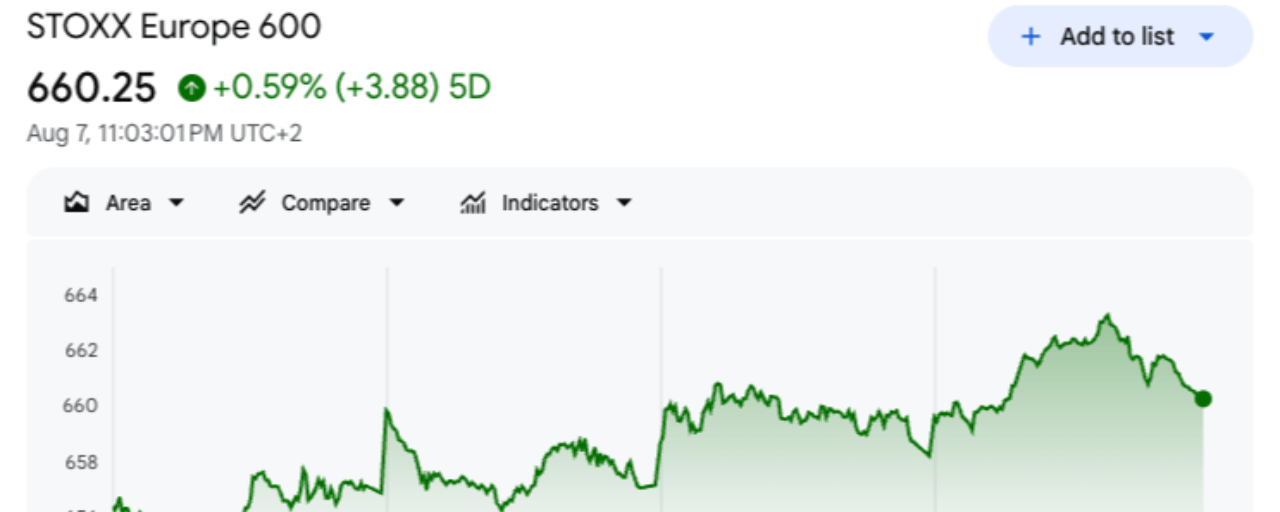
Task: Click the Aug 7 timestamp text
Action: click(164, 133)
